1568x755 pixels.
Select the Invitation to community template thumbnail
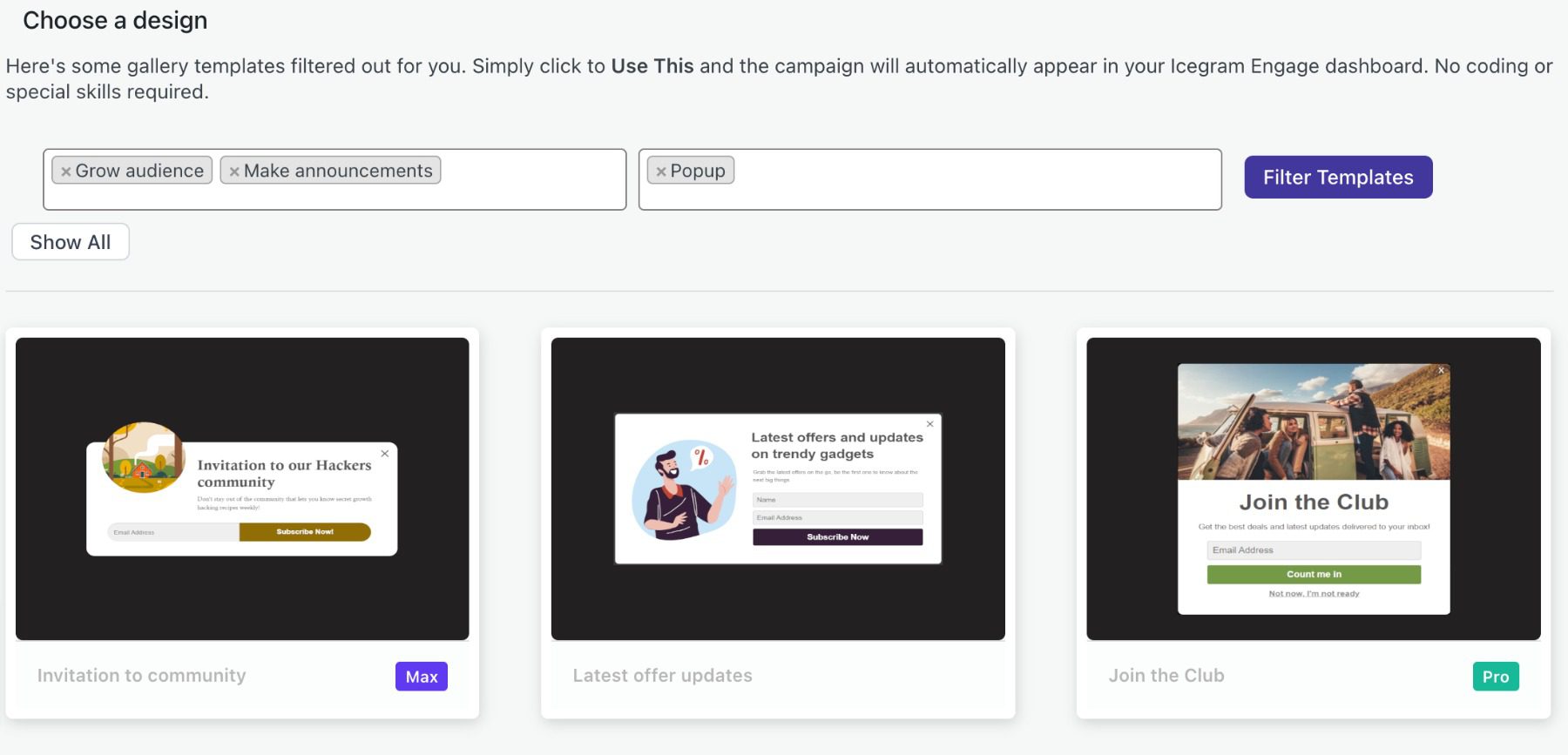tap(243, 489)
